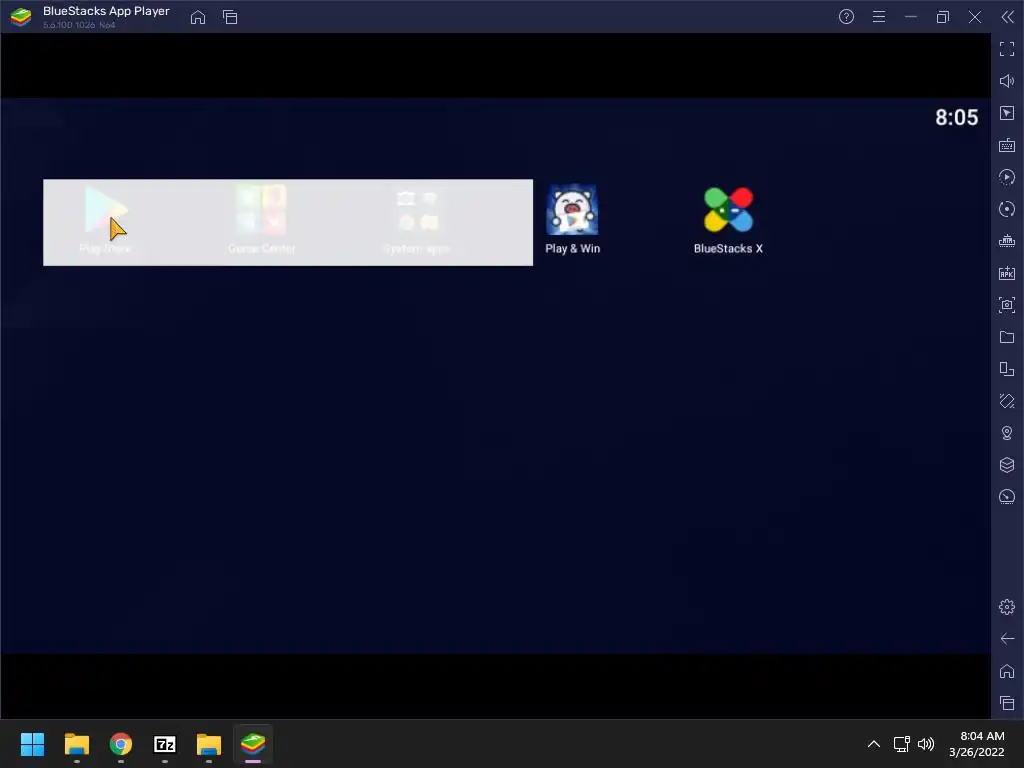The height and width of the screenshot is (768, 1024).
Task: Click the sidebar recent apps icon at bottom
Action: click(x=1007, y=703)
